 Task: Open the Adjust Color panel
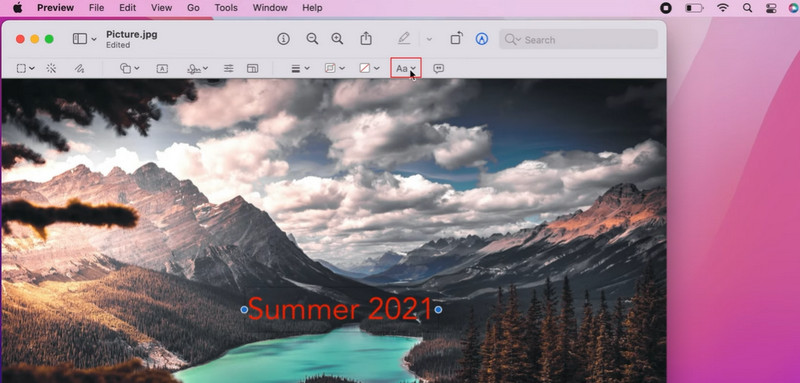pos(229,68)
